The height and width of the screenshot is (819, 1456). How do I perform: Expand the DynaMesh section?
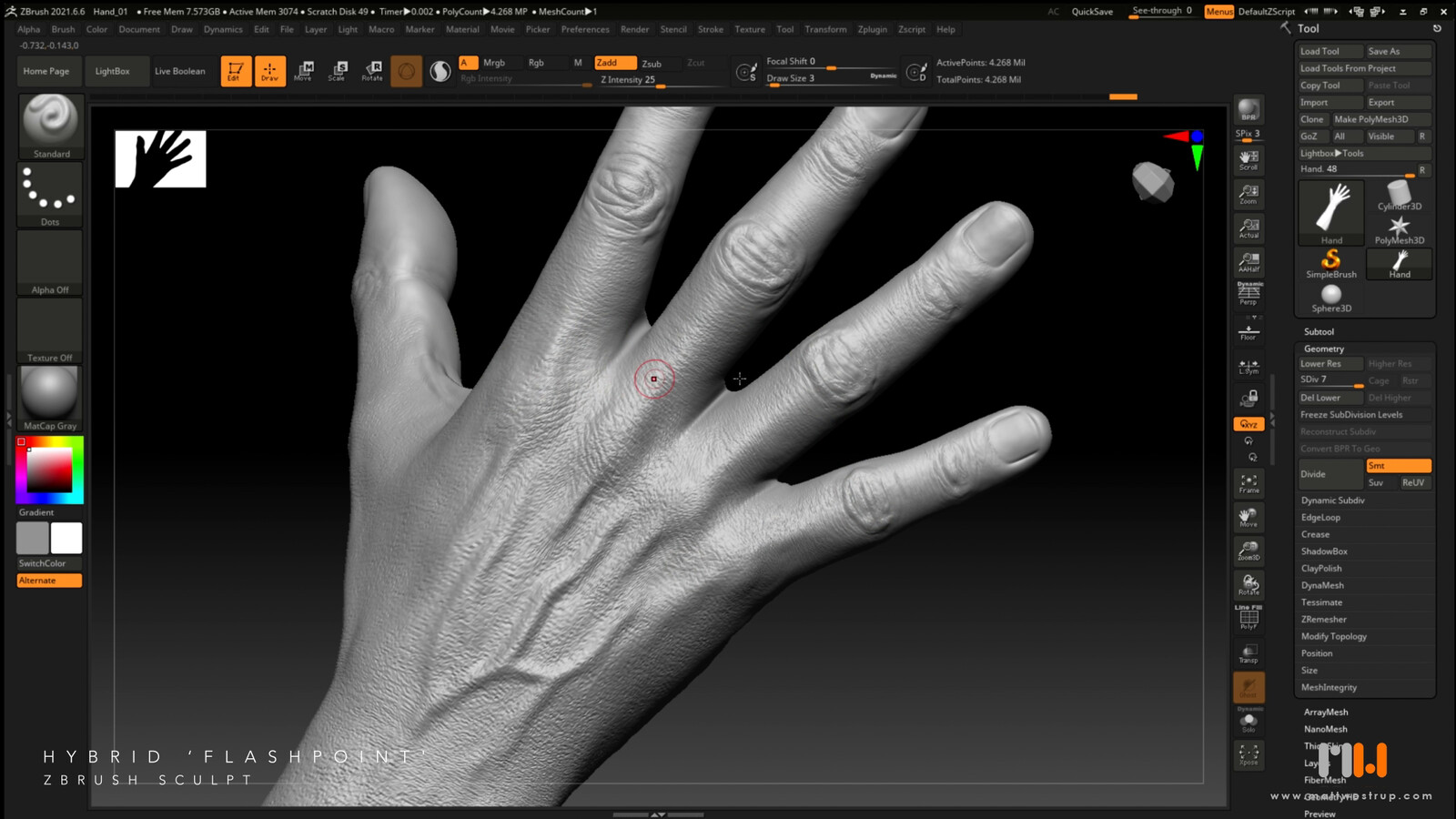click(1322, 585)
